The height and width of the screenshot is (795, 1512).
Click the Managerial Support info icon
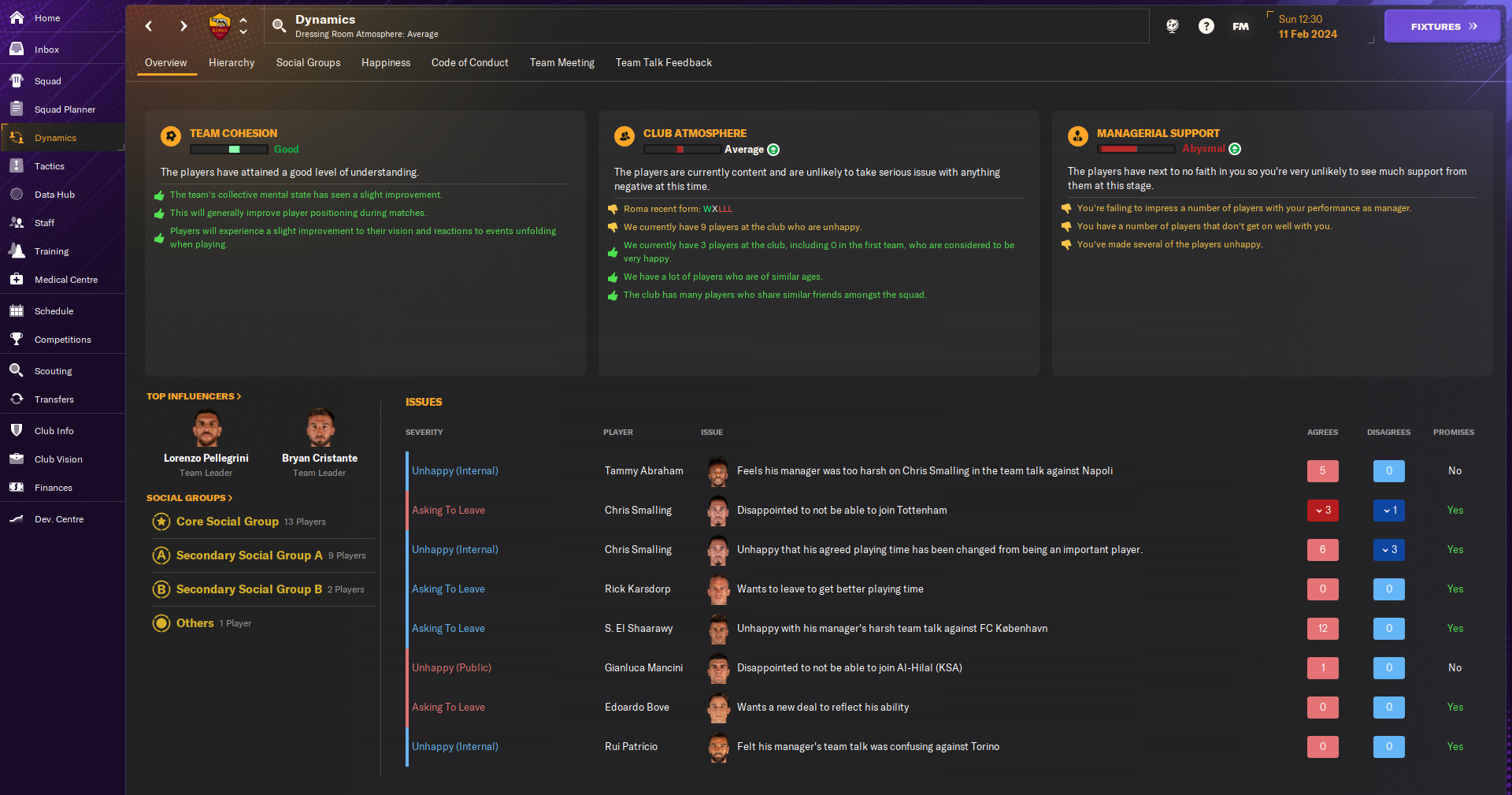(1235, 149)
